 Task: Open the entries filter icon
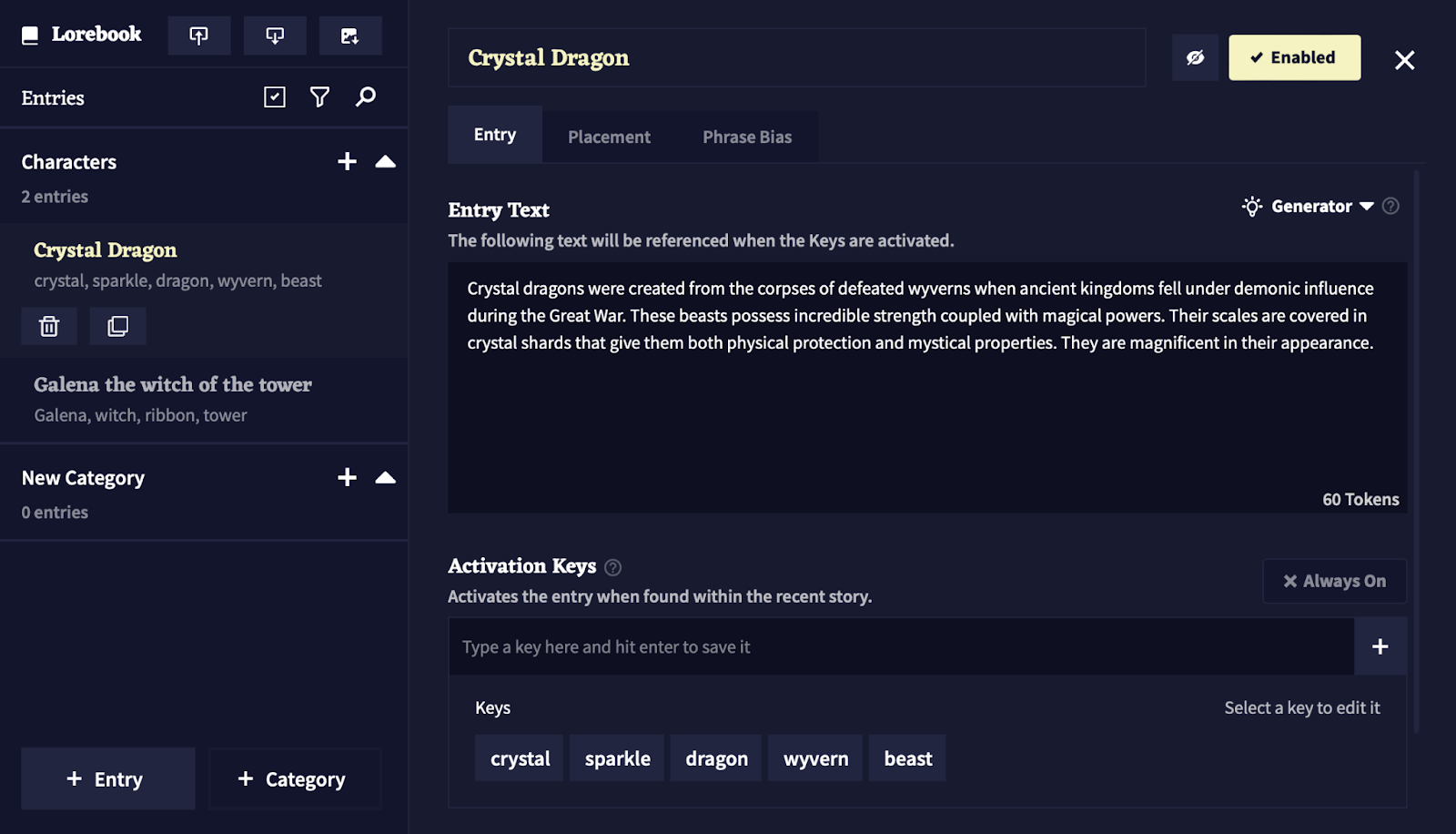[319, 97]
